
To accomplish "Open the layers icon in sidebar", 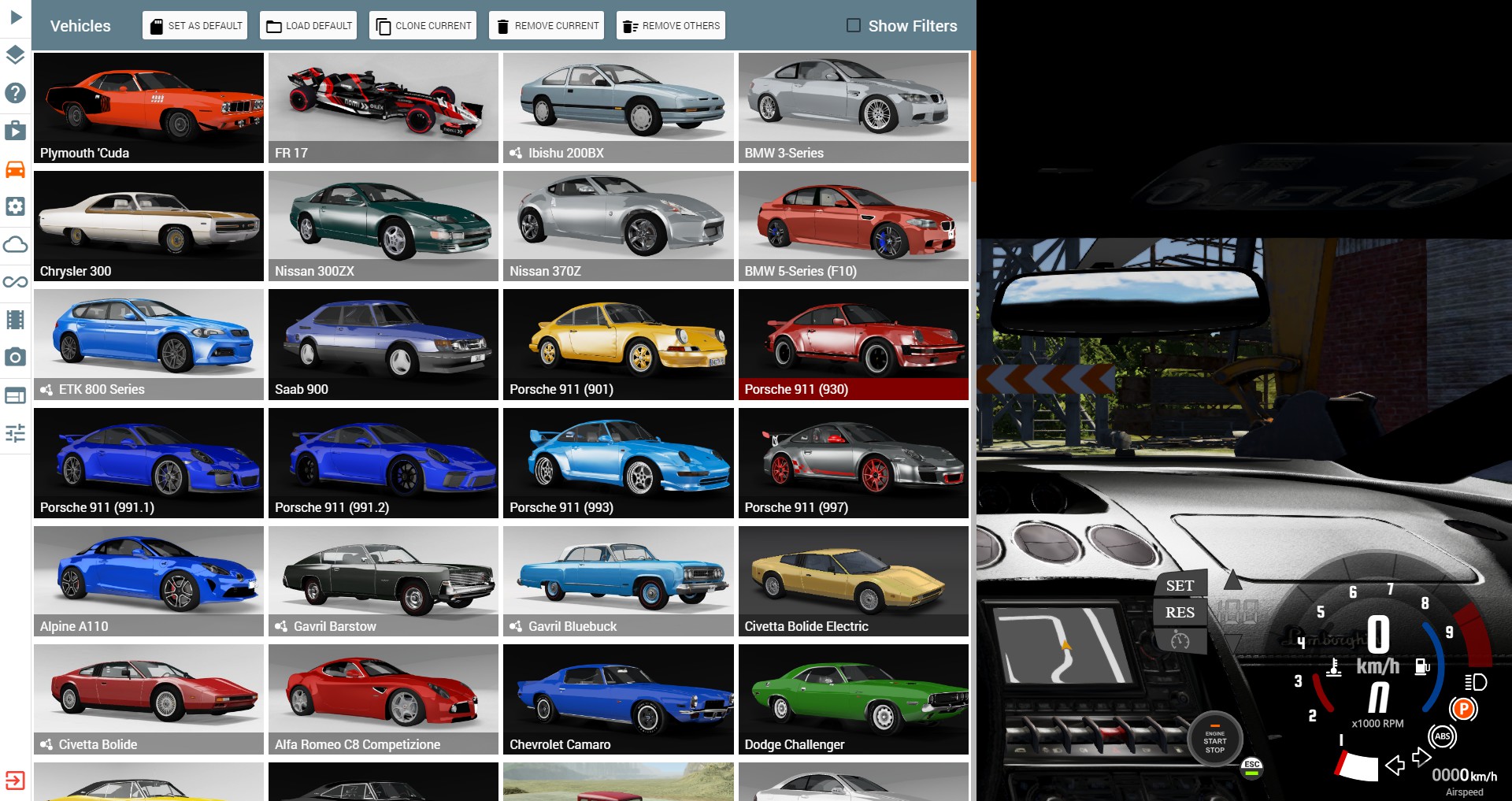I will (x=16, y=55).
